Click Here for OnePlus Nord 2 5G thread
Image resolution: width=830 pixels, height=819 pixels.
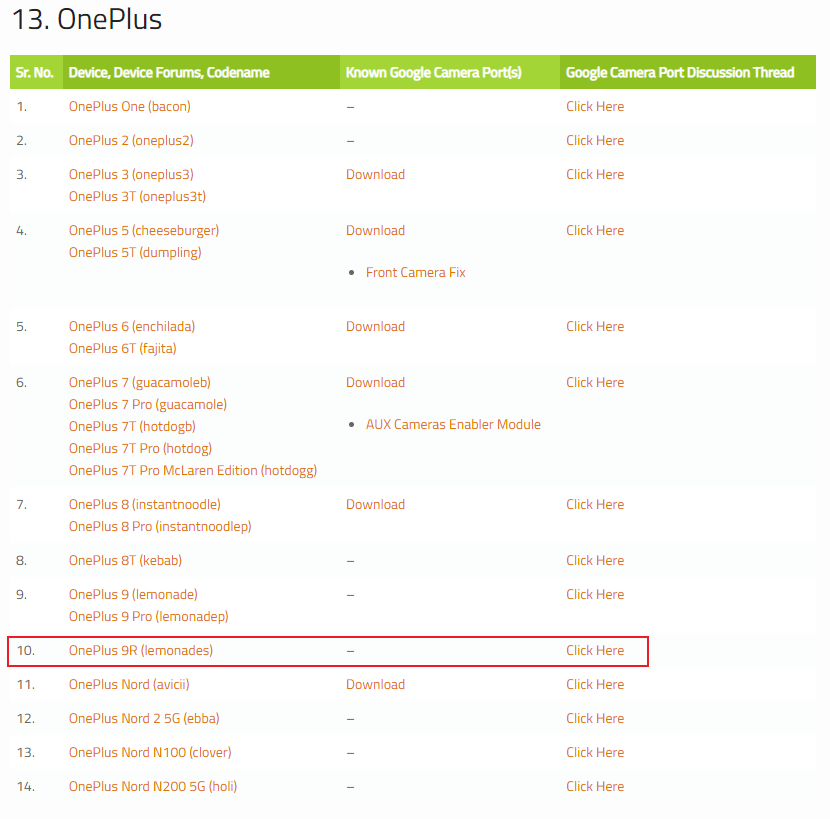point(595,718)
